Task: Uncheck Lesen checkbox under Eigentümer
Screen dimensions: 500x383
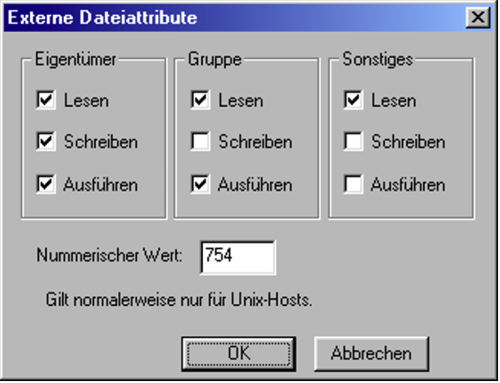Action: click(46, 100)
